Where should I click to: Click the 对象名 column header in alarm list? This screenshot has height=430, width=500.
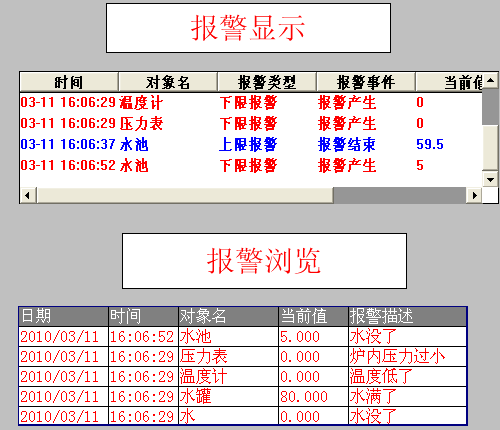pos(168,82)
